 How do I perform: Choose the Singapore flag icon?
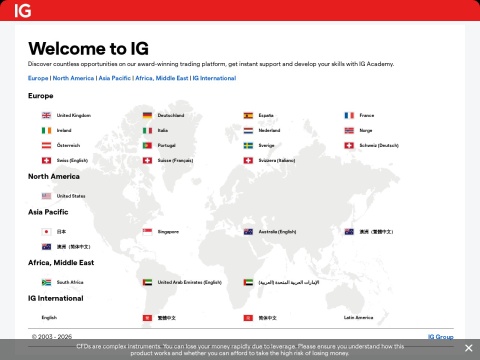click(x=147, y=232)
